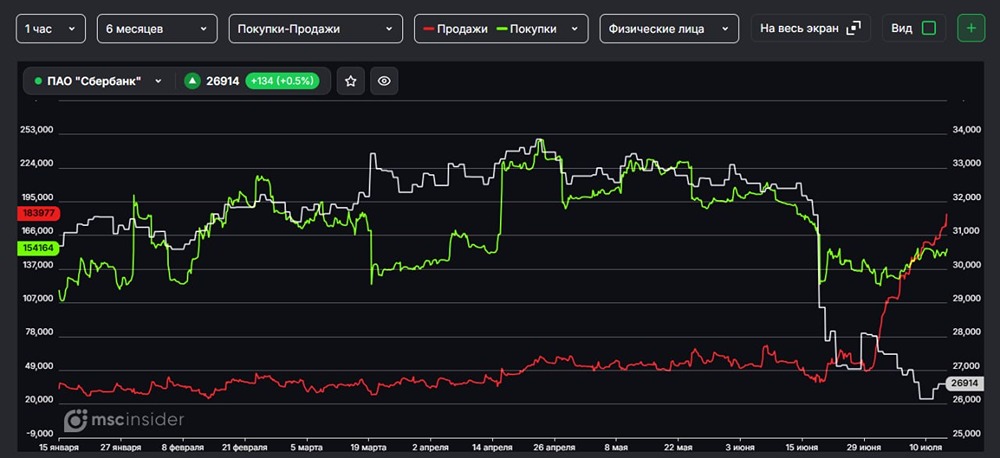Click the msc insider logo watermark
1000x458 pixels.
[x=124, y=420]
